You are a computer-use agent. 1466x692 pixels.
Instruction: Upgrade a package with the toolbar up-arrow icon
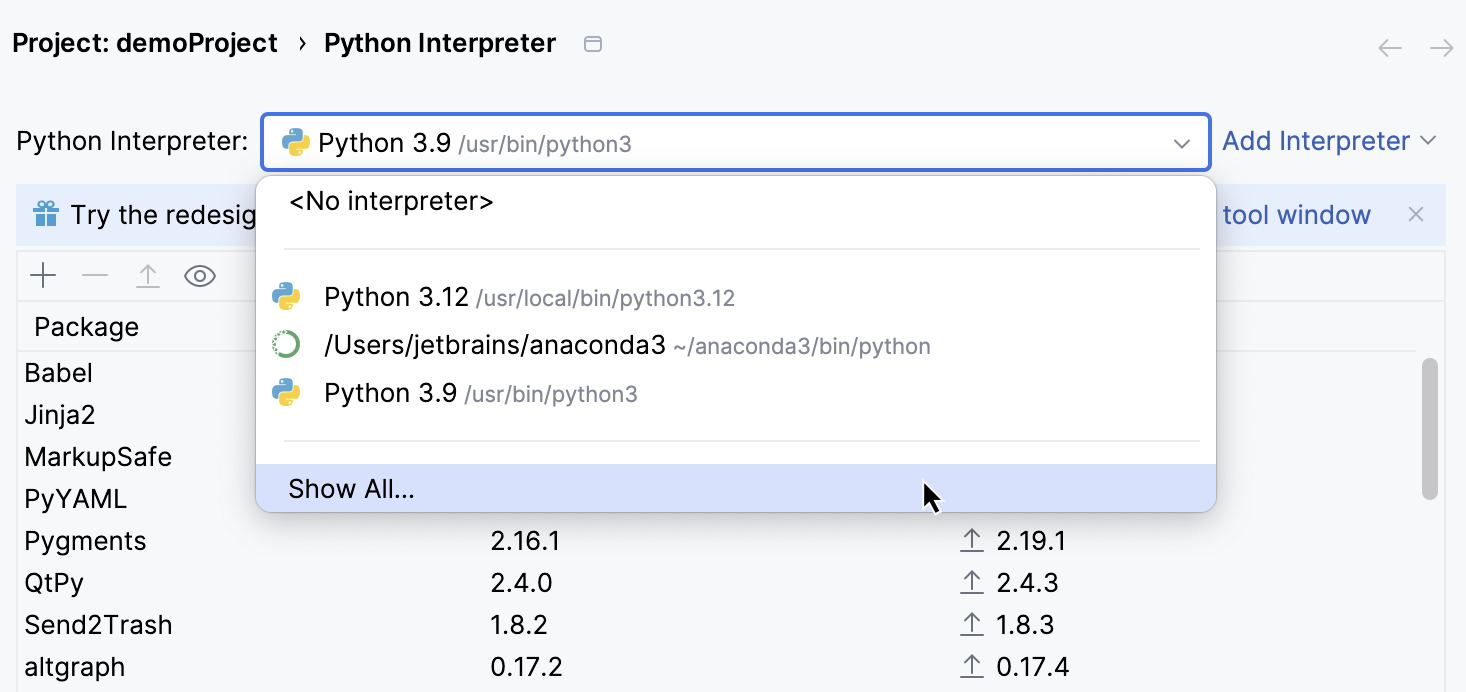(148, 276)
